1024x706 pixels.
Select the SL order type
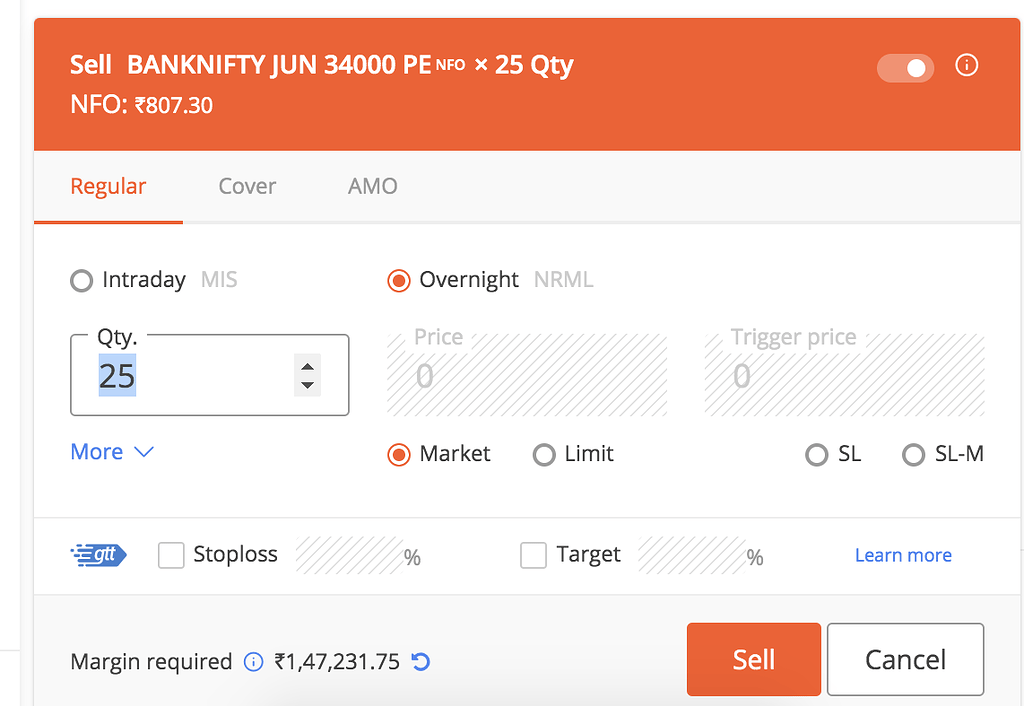[x=815, y=454]
